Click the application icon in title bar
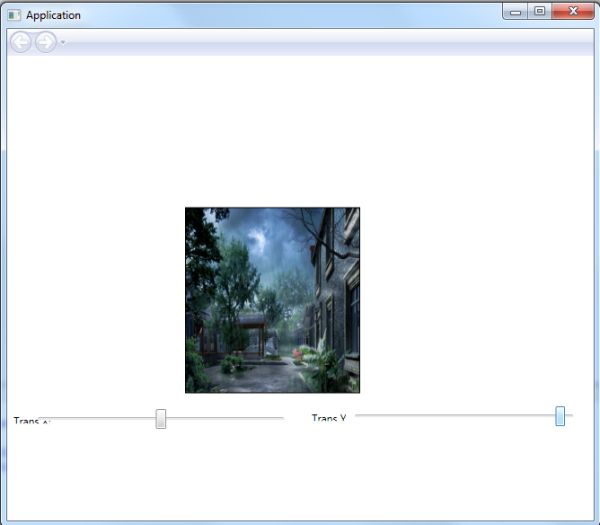This screenshot has width=600, height=525. click(x=14, y=15)
